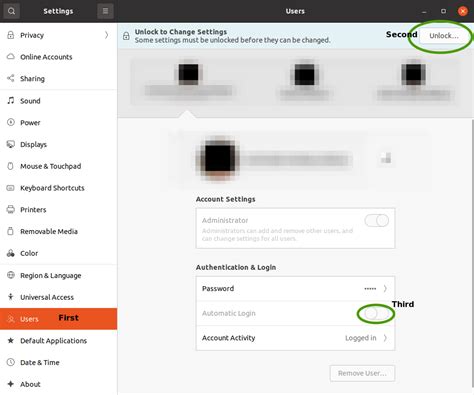Select the Region & Language globe icon
474x395 pixels.
11,275
